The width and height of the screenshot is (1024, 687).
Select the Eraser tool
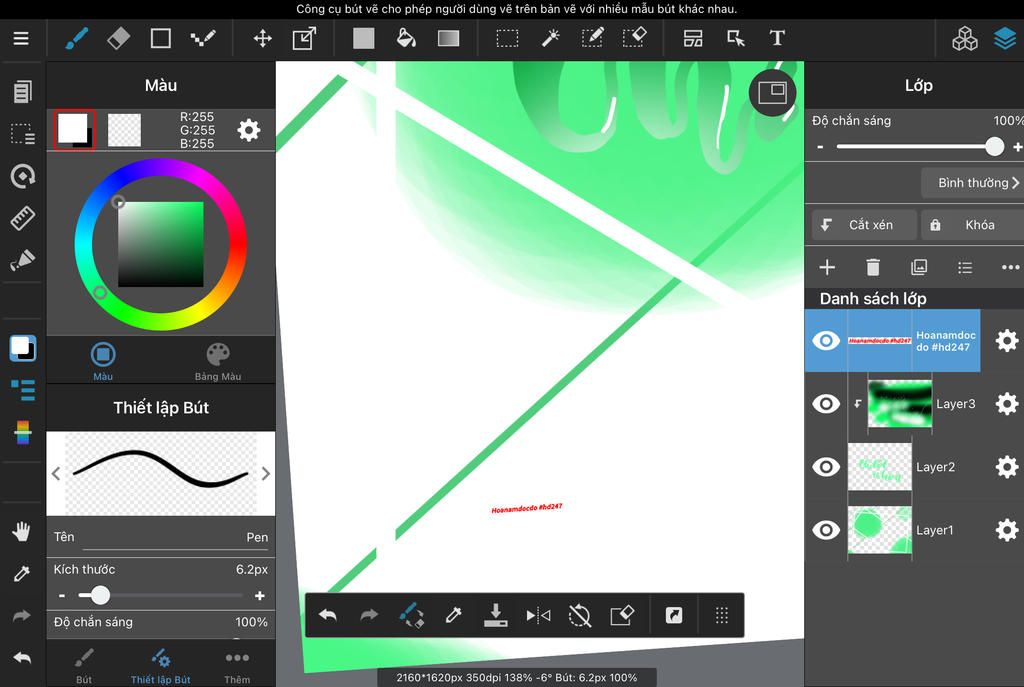tap(118, 38)
